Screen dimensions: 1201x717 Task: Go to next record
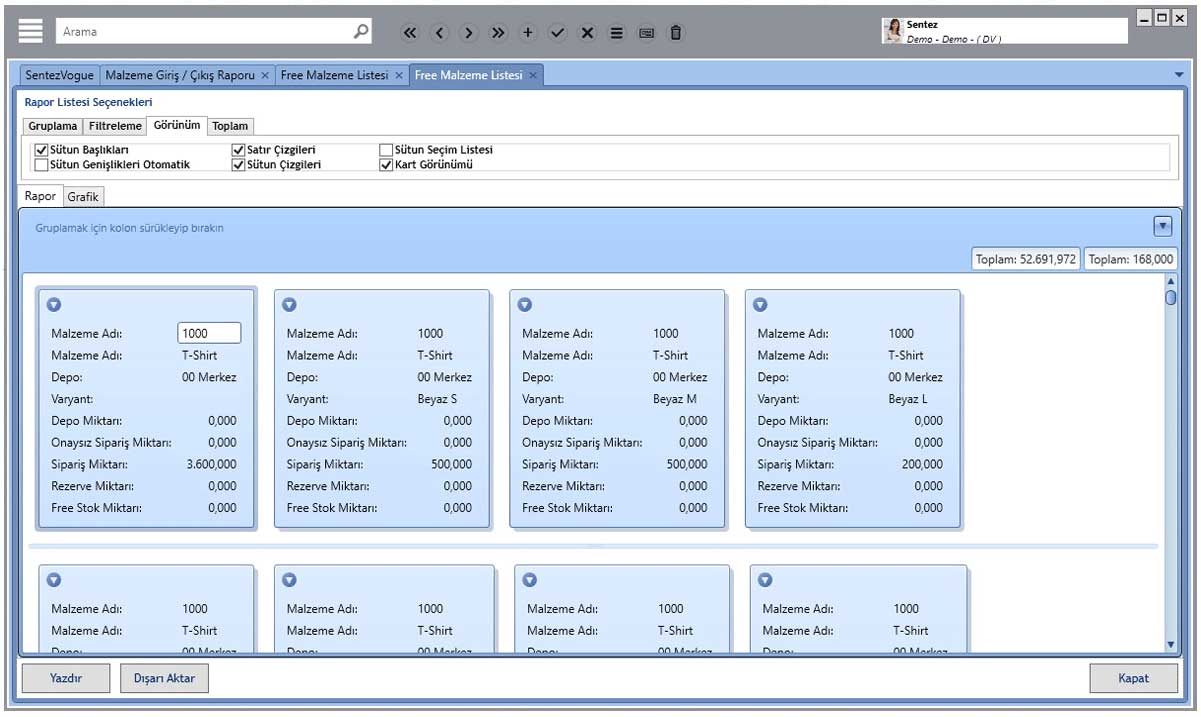pyautogui.click(x=468, y=32)
